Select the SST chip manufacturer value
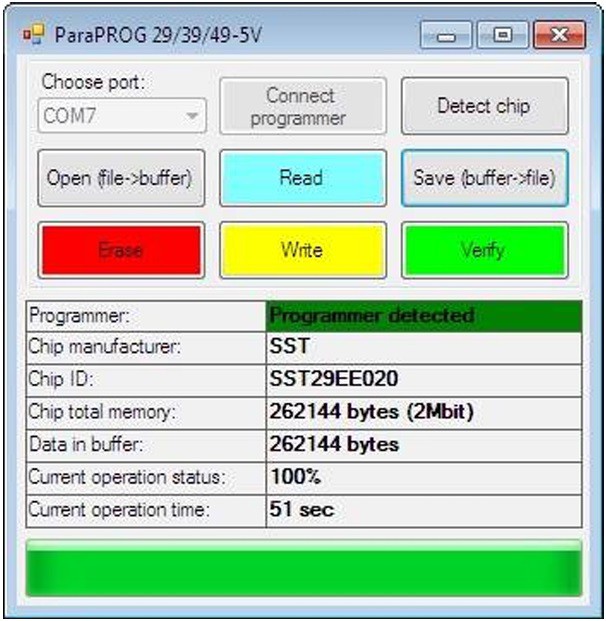The width and height of the screenshot is (606, 621). (423, 348)
